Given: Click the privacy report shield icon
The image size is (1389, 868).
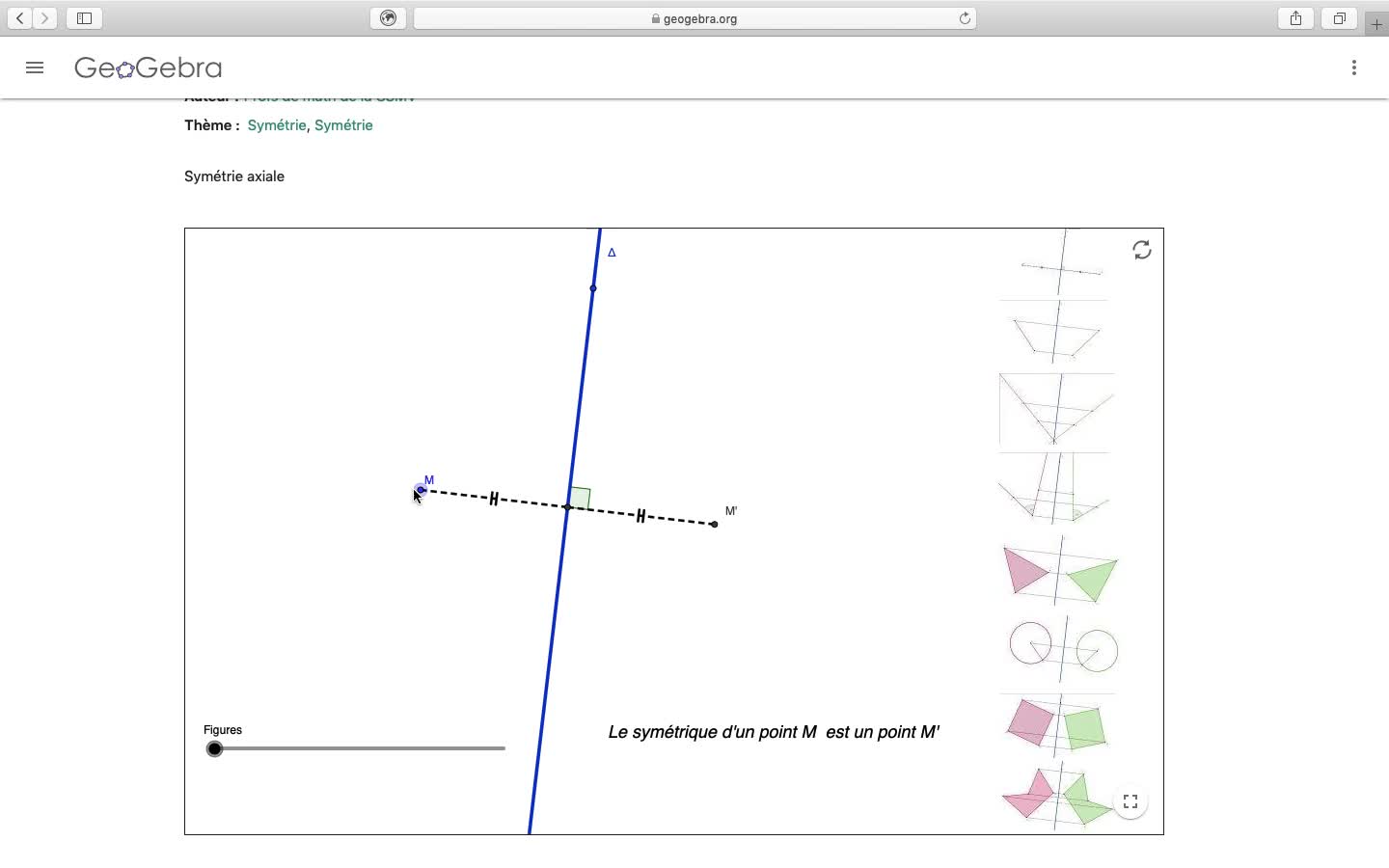Looking at the screenshot, I should (388, 18).
